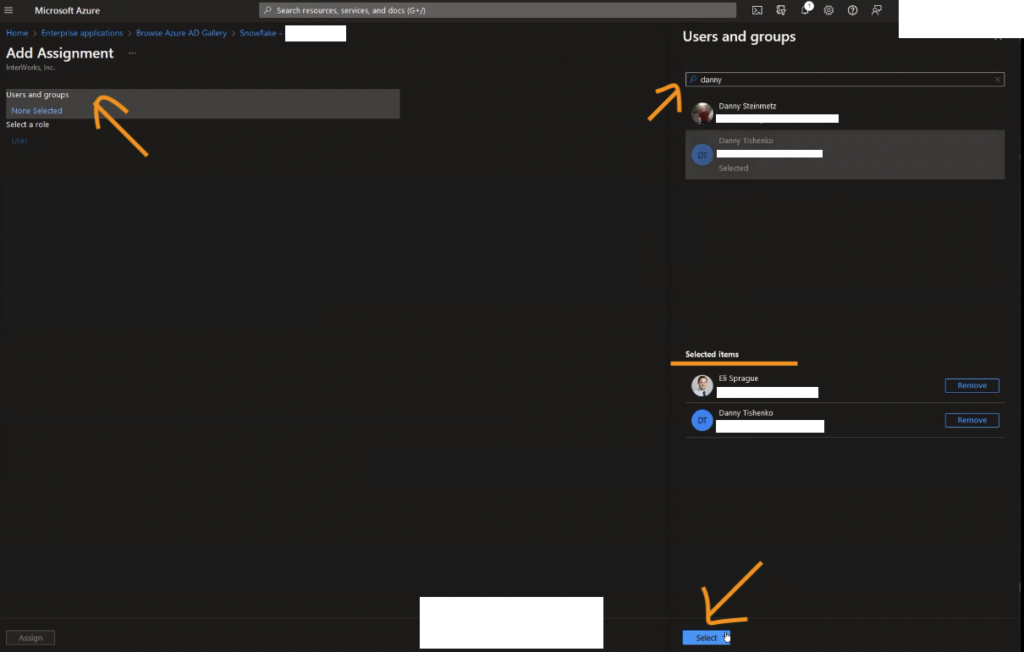This screenshot has height=652, width=1024.
Task: Remove Danny Tishenko from selected items
Action: 971,420
